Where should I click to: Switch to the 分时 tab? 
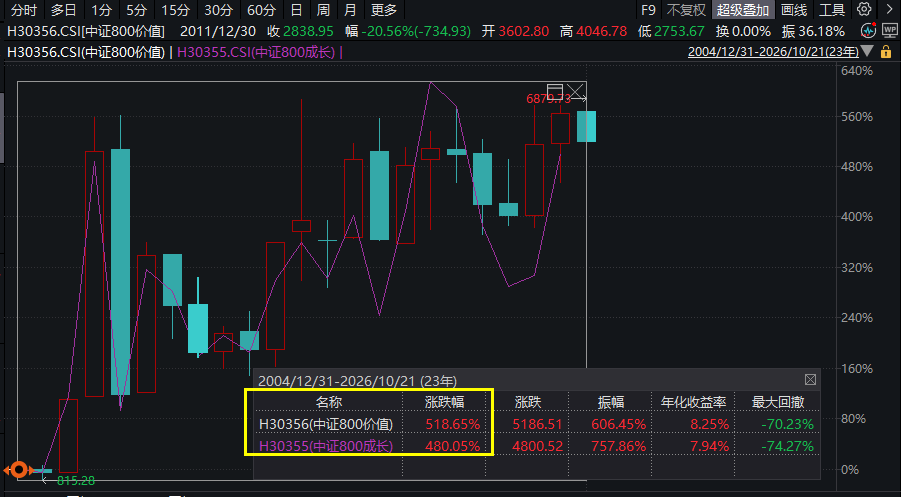pos(23,10)
